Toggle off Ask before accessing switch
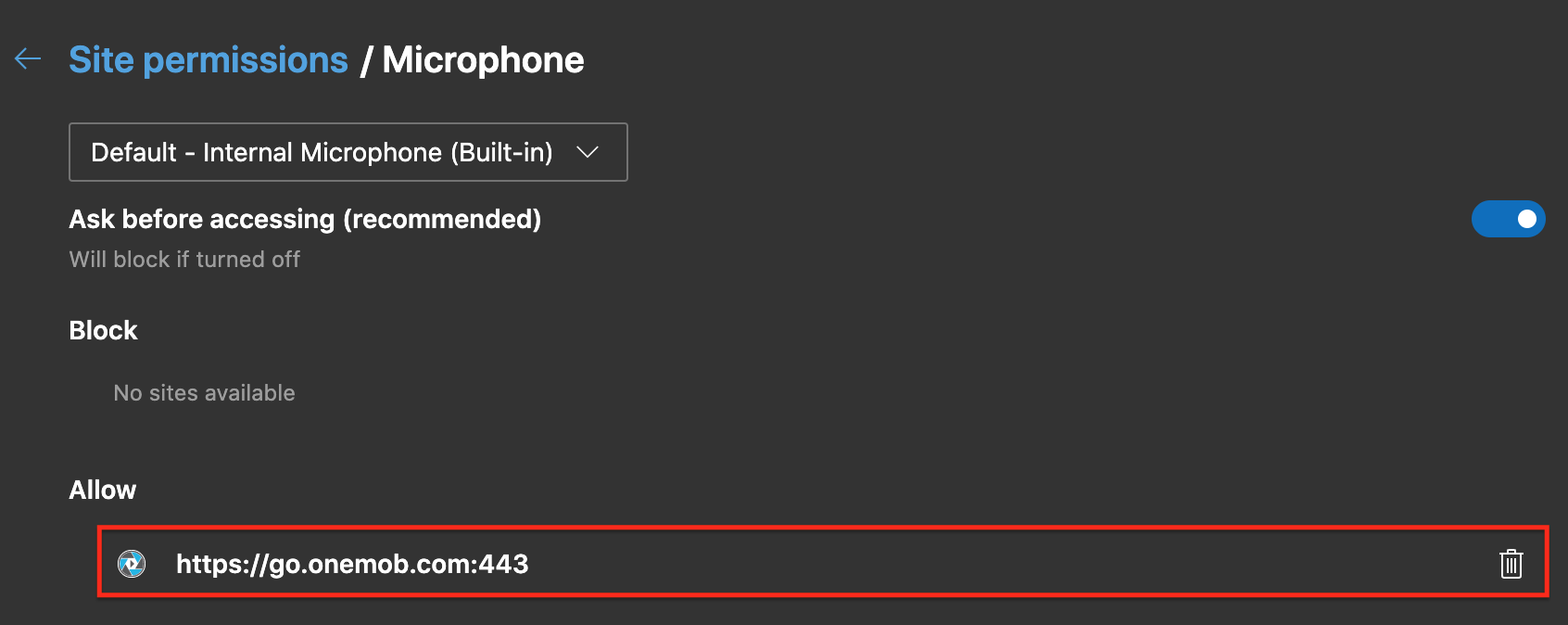 [1508, 219]
